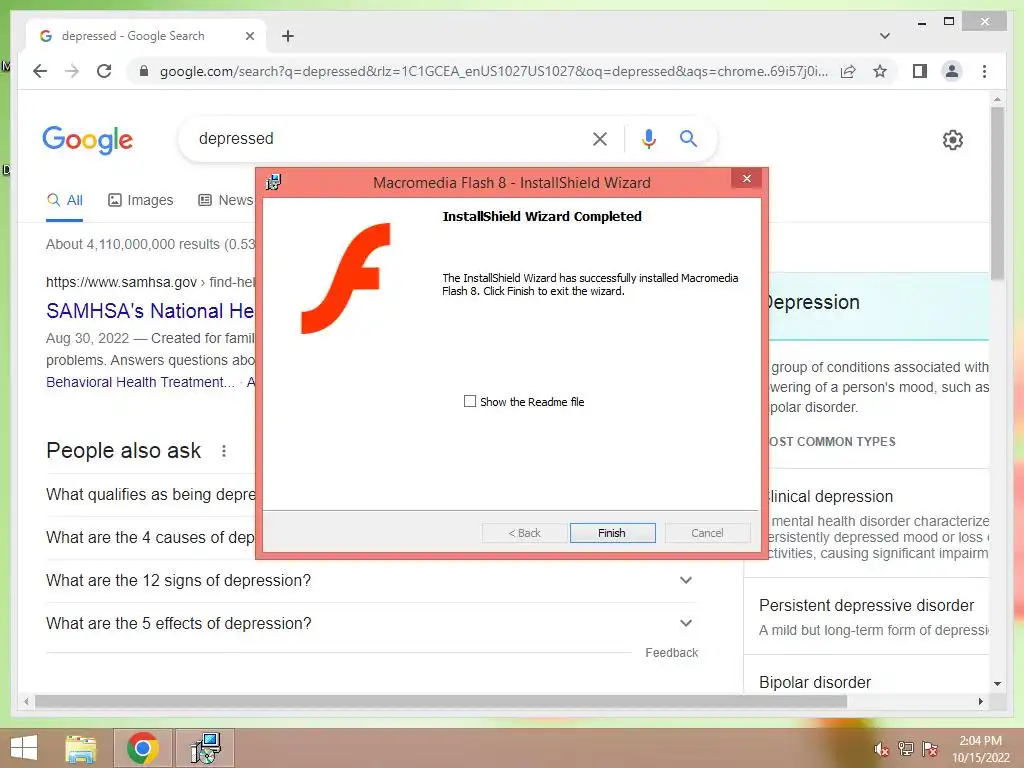Click the muted volume tray icon
1024x768 pixels.
[x=882, y=749]
